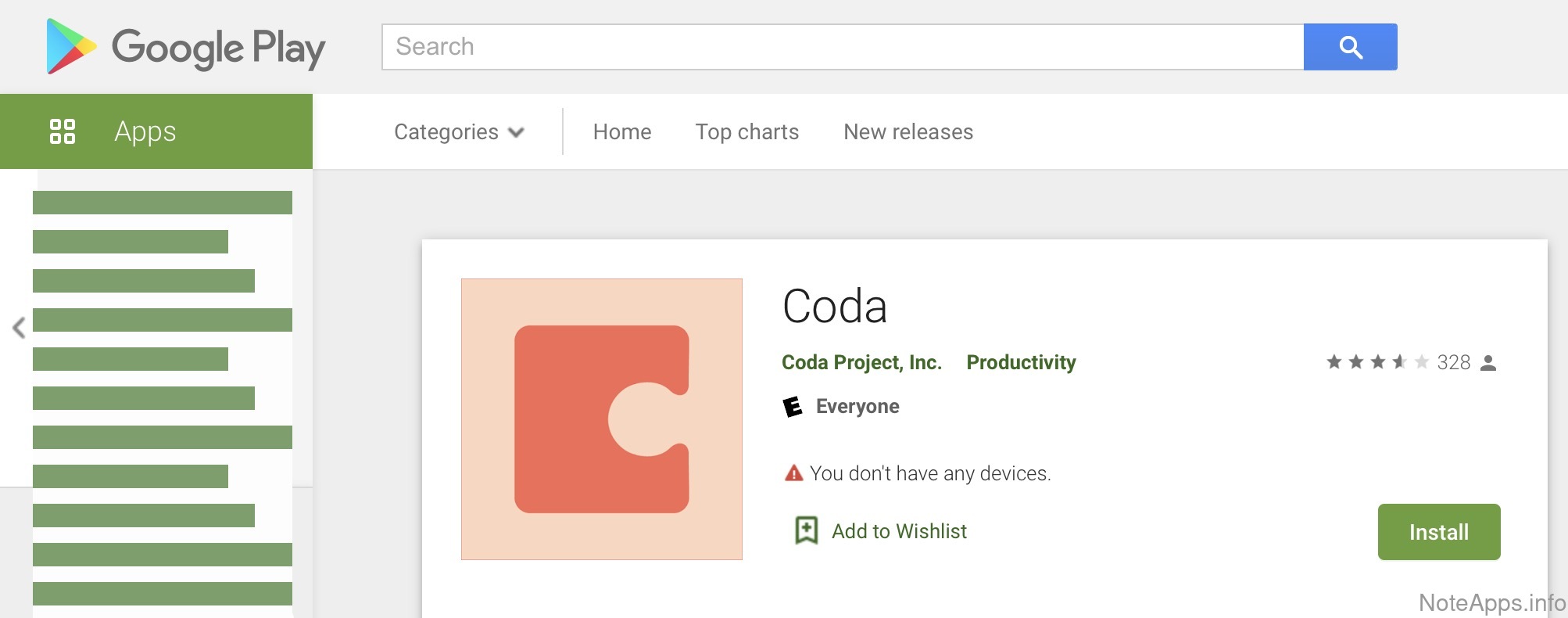1568x618 pixels.
Task: Open the New releases tab
Action: tap(908, 131)
